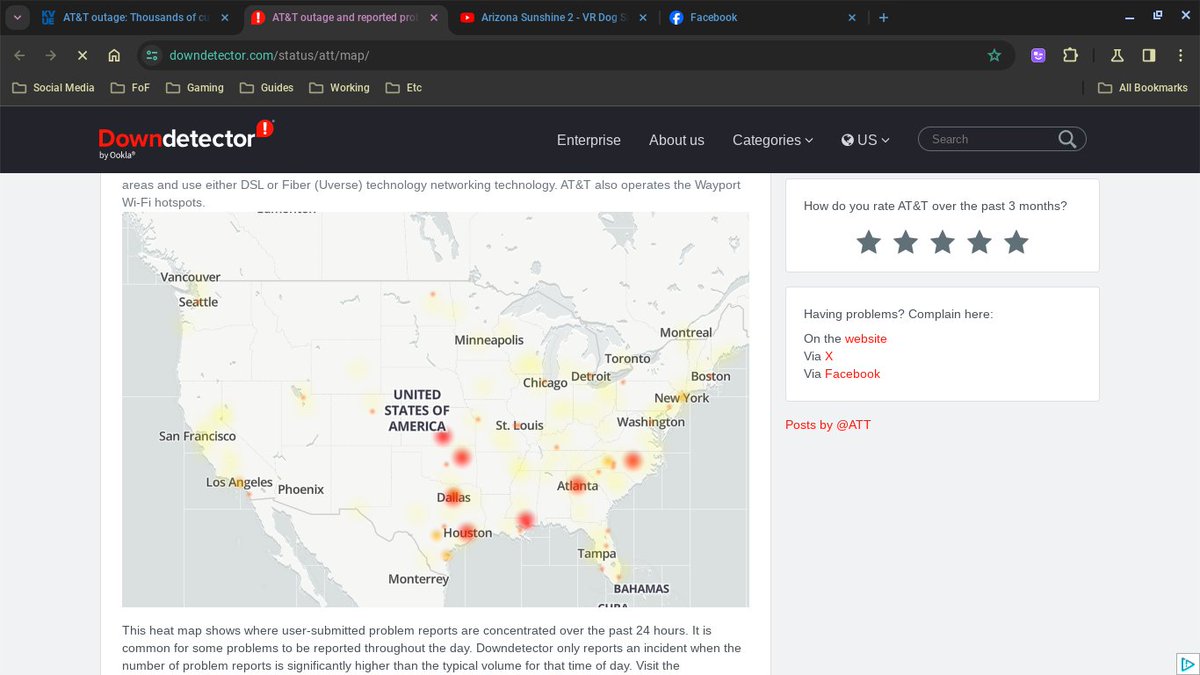This screenshot has width=1200, height=675.
Task: Open the All Bookmarks folder
Action: (x=1142, y=88)
